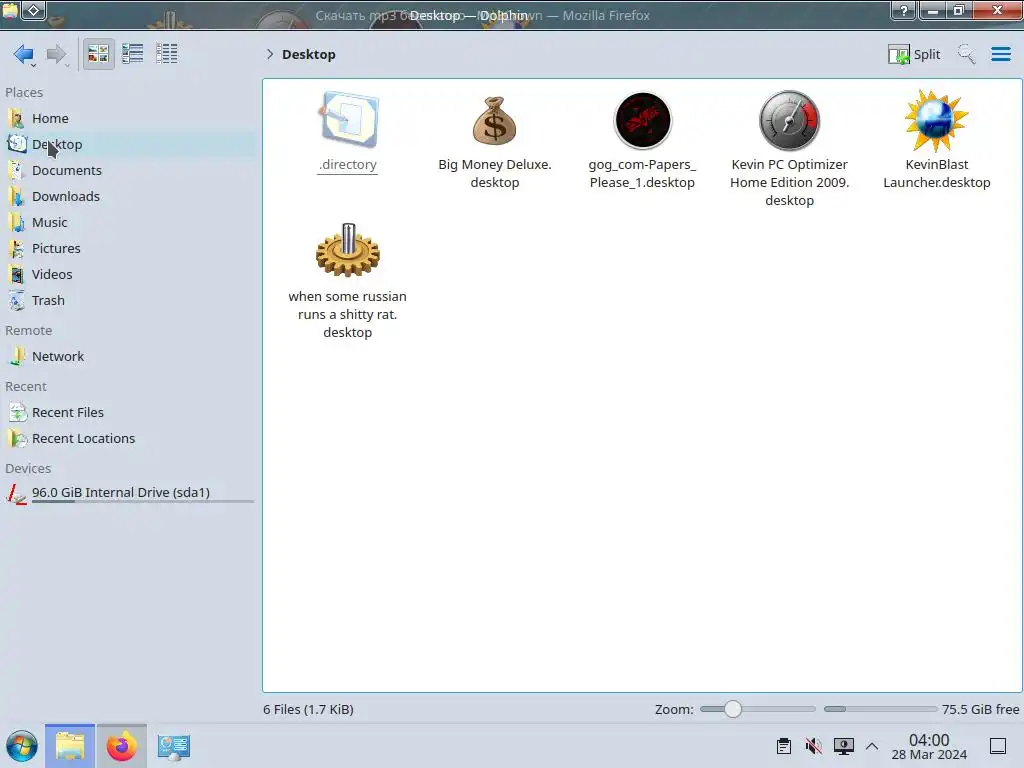Click the muted volume tray icon
1024x768 pixels.
click(814, 746)
